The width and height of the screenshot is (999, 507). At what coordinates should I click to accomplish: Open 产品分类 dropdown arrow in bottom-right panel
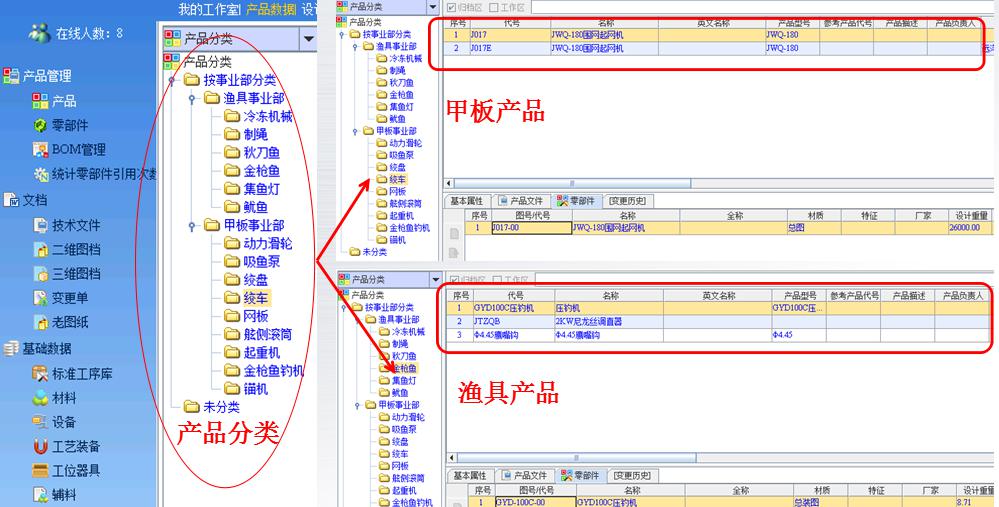(x=436, y=279)
